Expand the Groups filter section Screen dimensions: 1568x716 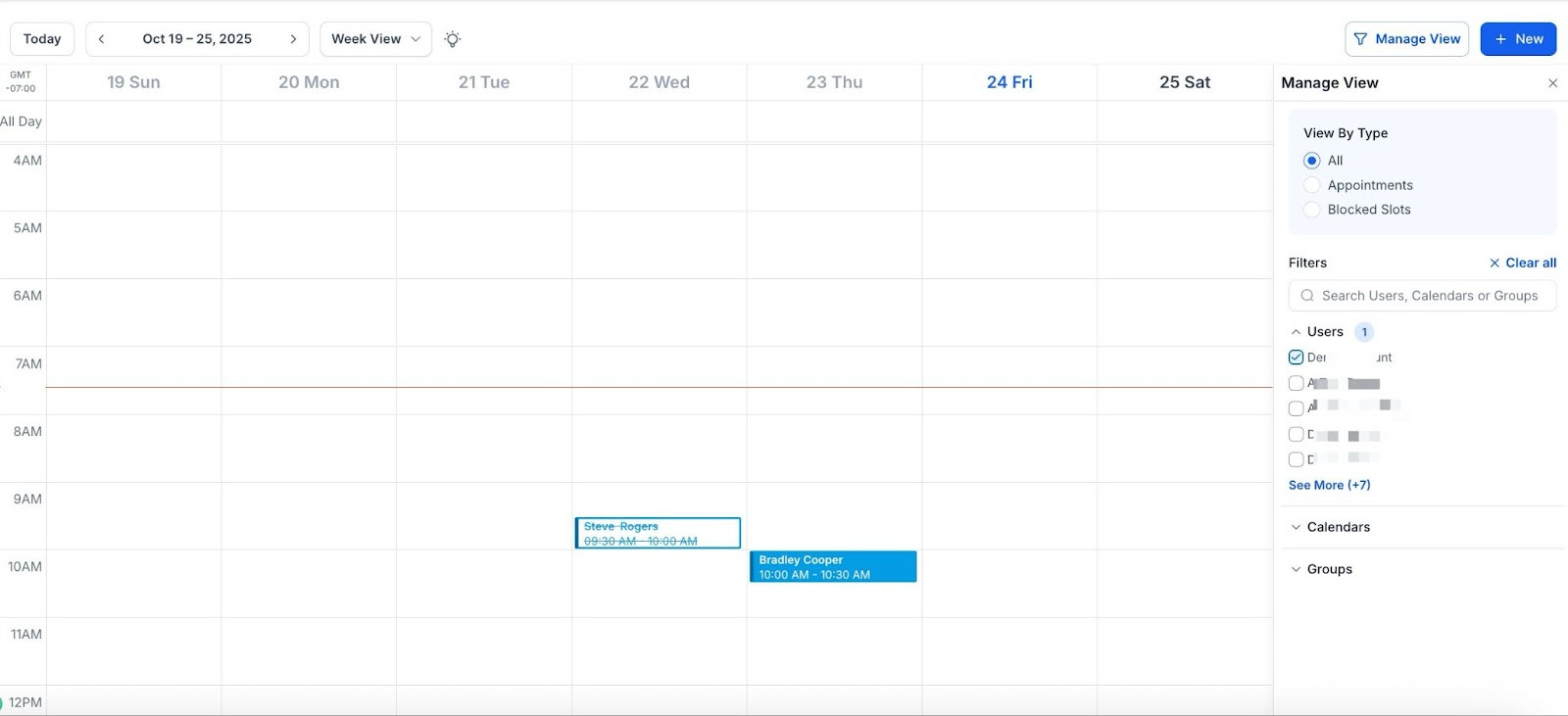click(1296, 569)
